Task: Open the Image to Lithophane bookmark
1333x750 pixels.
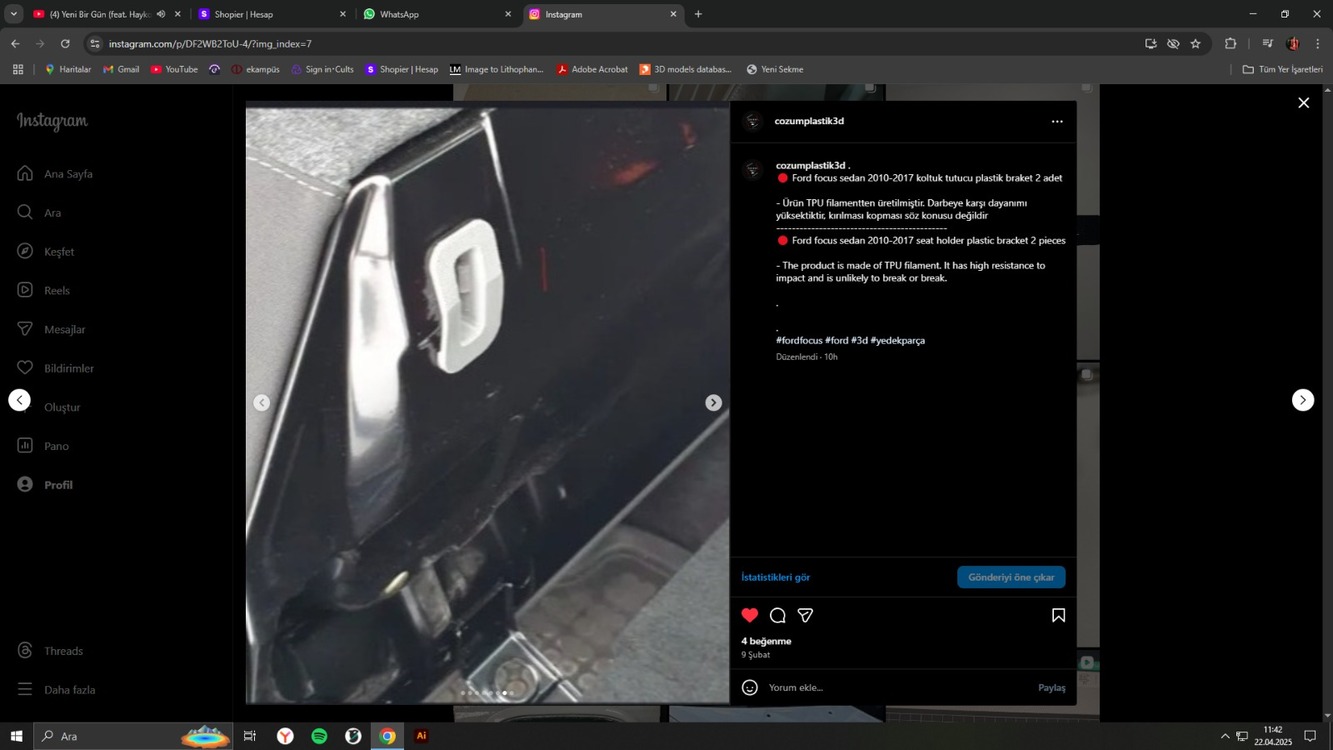Action: [496, 70]
